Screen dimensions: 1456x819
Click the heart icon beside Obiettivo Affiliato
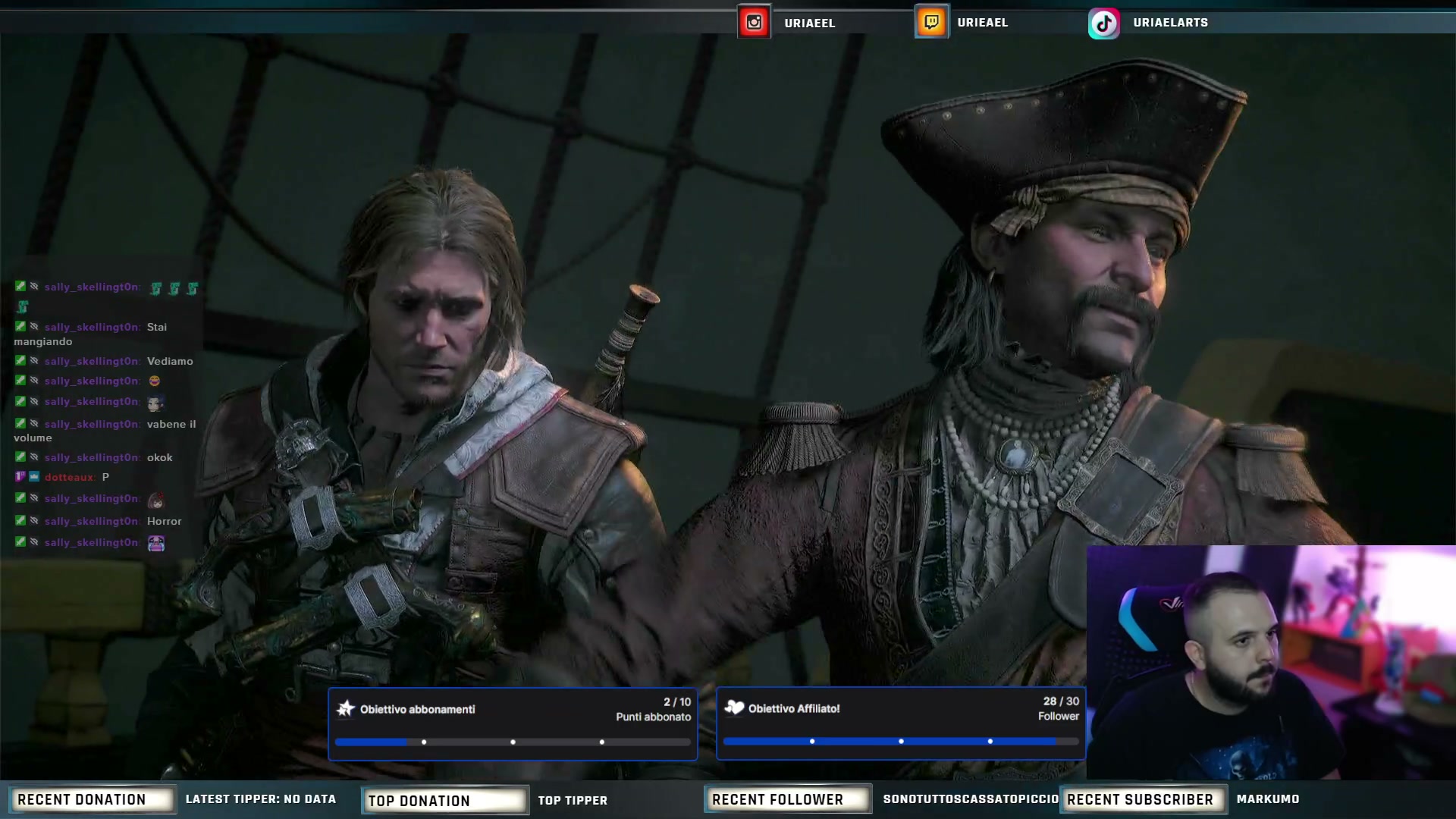(x=734, y=708)
